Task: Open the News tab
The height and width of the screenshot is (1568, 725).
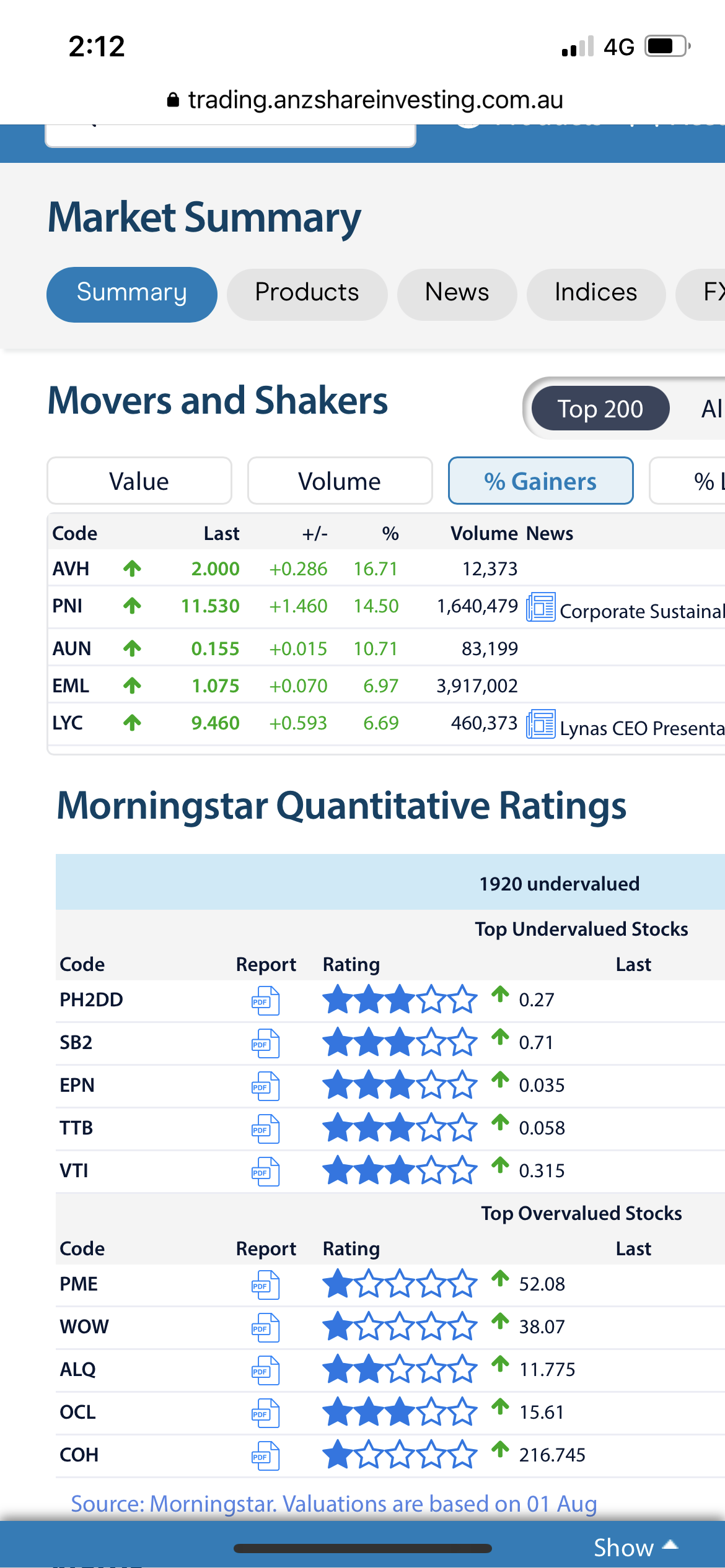Action: coord(457,294)
